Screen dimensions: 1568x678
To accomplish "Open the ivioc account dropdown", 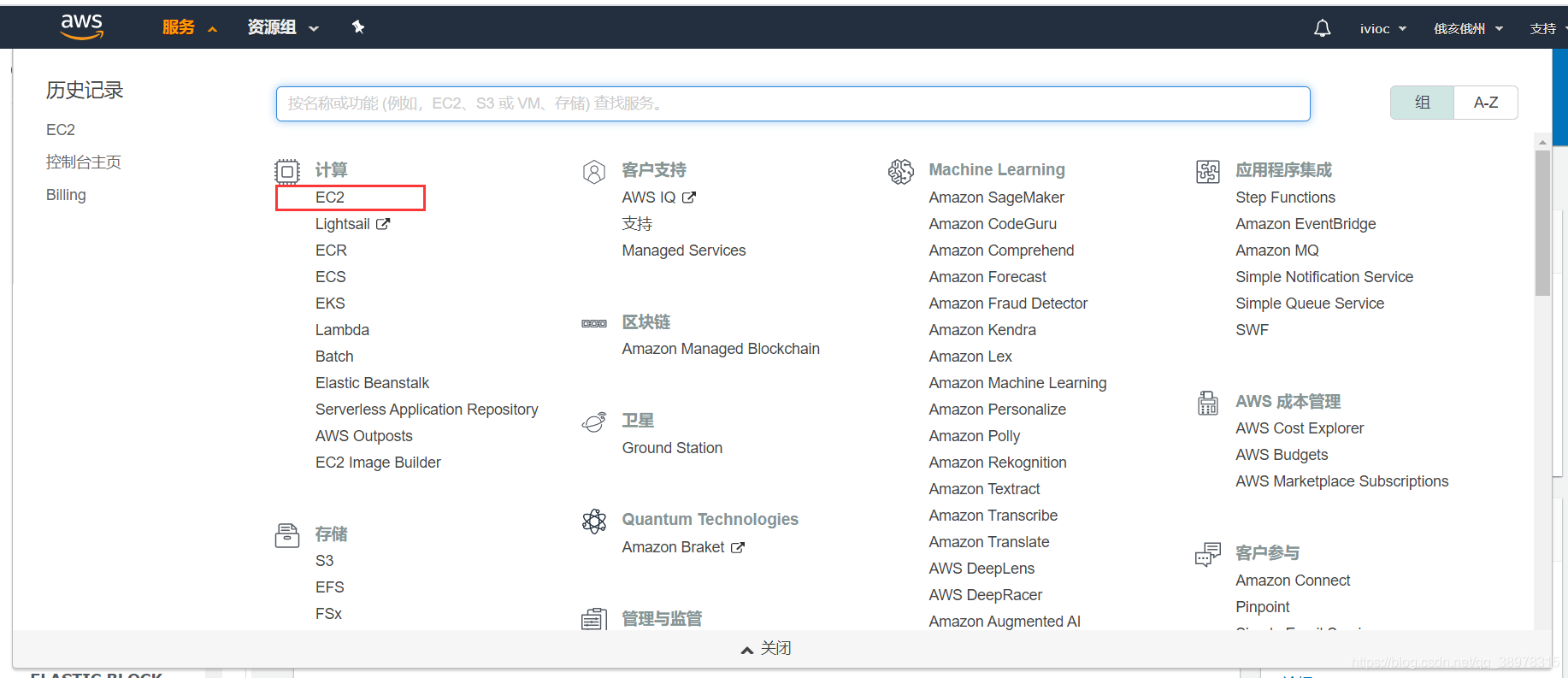I will tap(1382, 28).
